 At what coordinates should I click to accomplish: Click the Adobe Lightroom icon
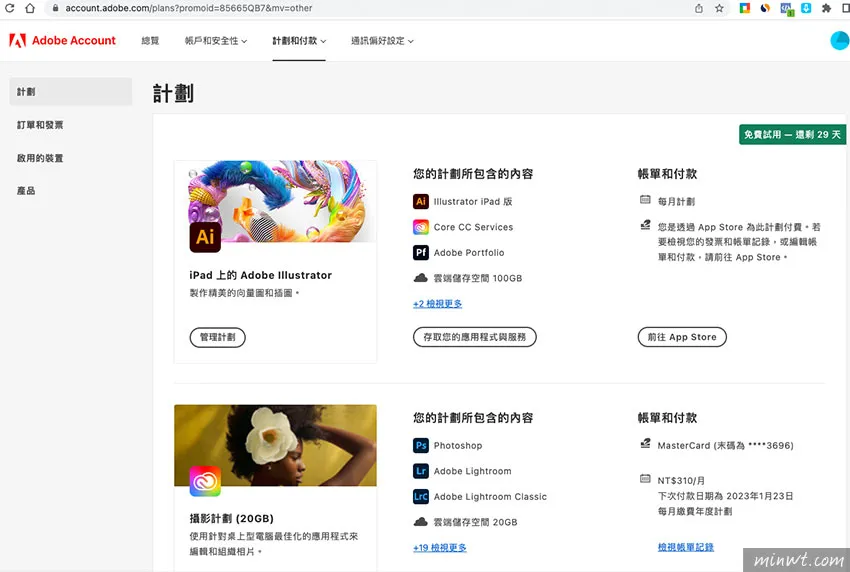click(x=421, y=471)
